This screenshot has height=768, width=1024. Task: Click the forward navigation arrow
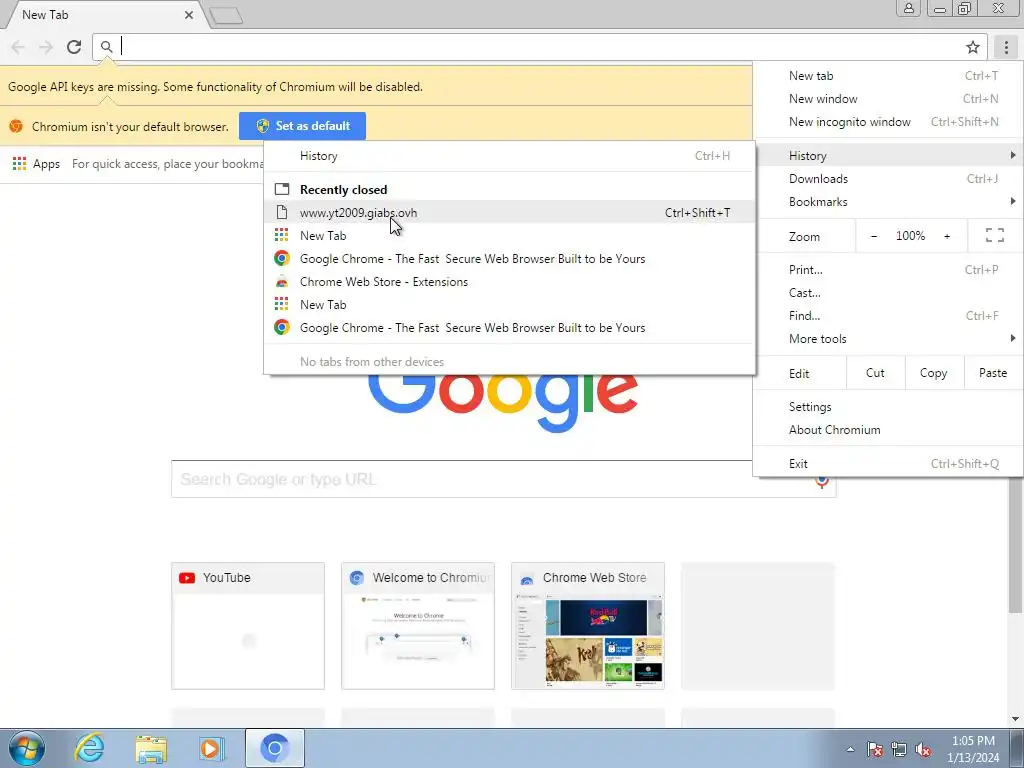pyautogui.click(x=46, y=47)
